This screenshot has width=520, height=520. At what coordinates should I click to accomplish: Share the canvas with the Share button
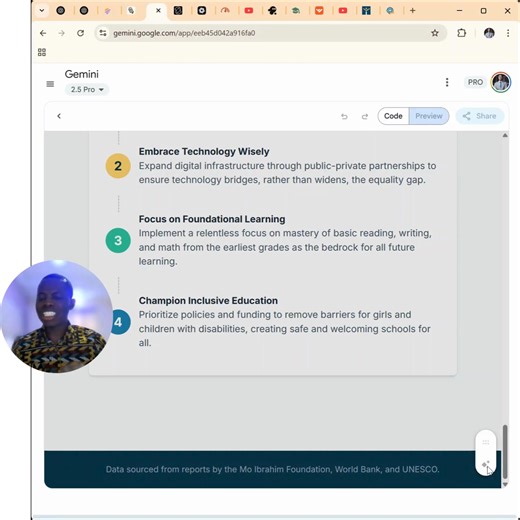point(480,116)
